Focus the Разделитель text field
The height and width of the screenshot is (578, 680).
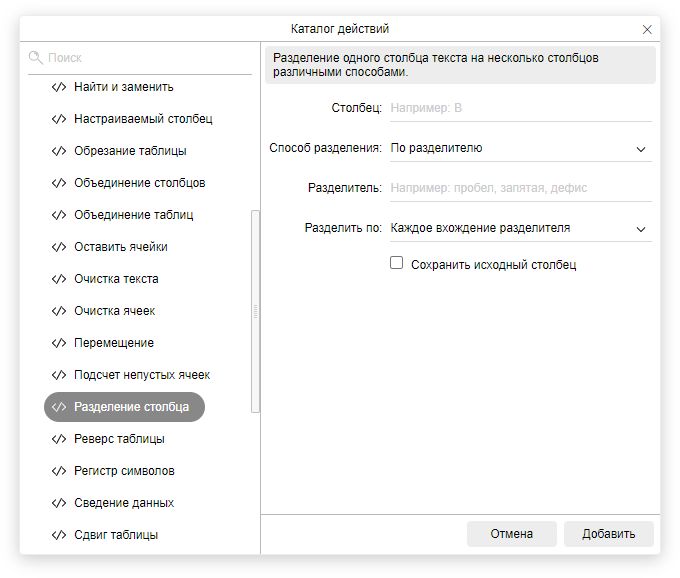[x=520, y=188]
